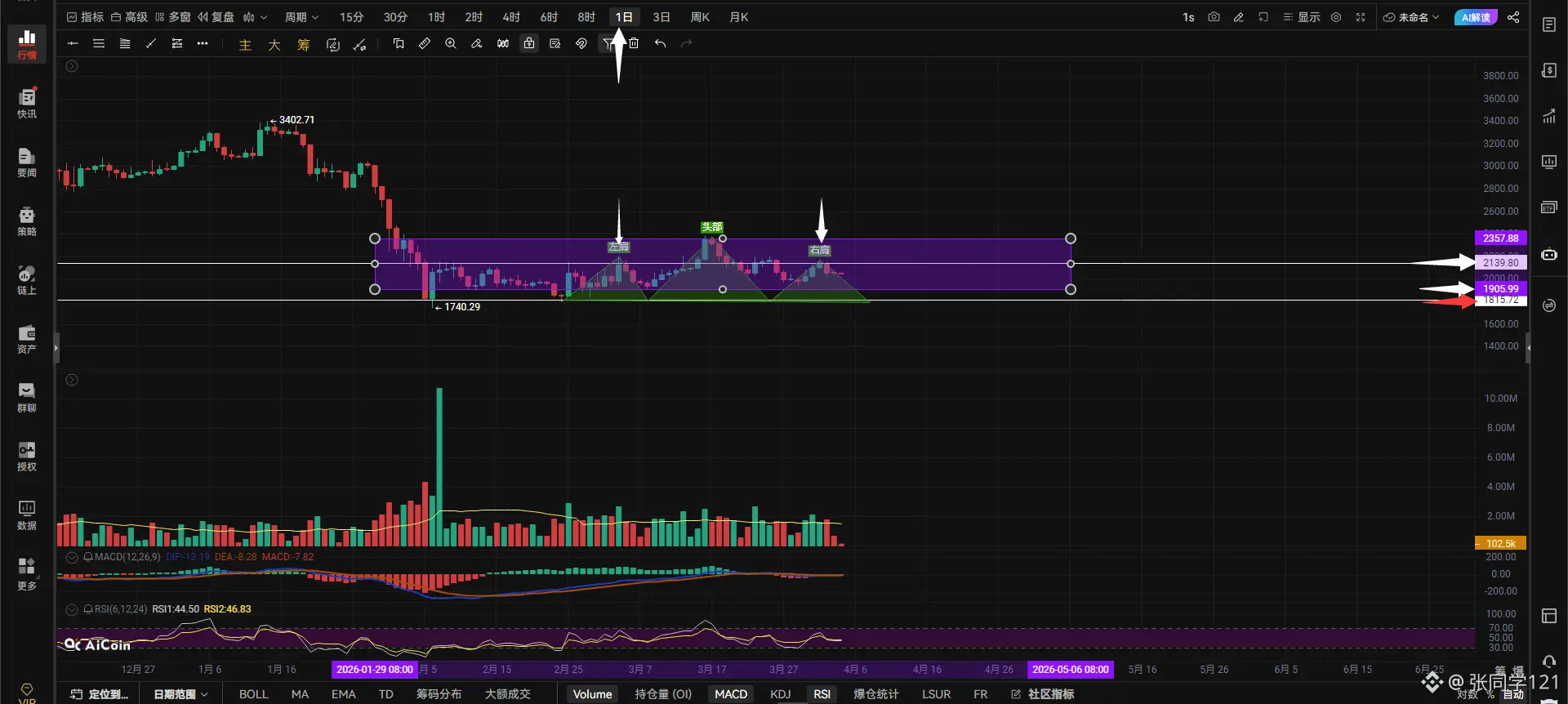The image size is (1568, 704).
Task: Open the 行情 market section in sidebar
Action: click(x=27, y=44)
